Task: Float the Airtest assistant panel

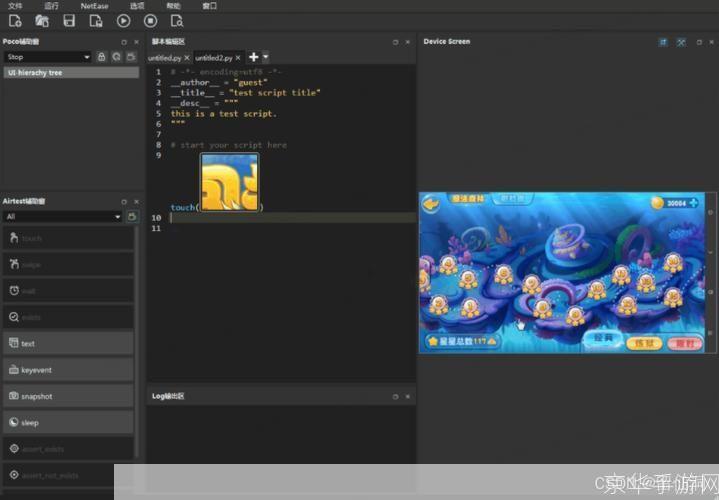Action: 124,202
